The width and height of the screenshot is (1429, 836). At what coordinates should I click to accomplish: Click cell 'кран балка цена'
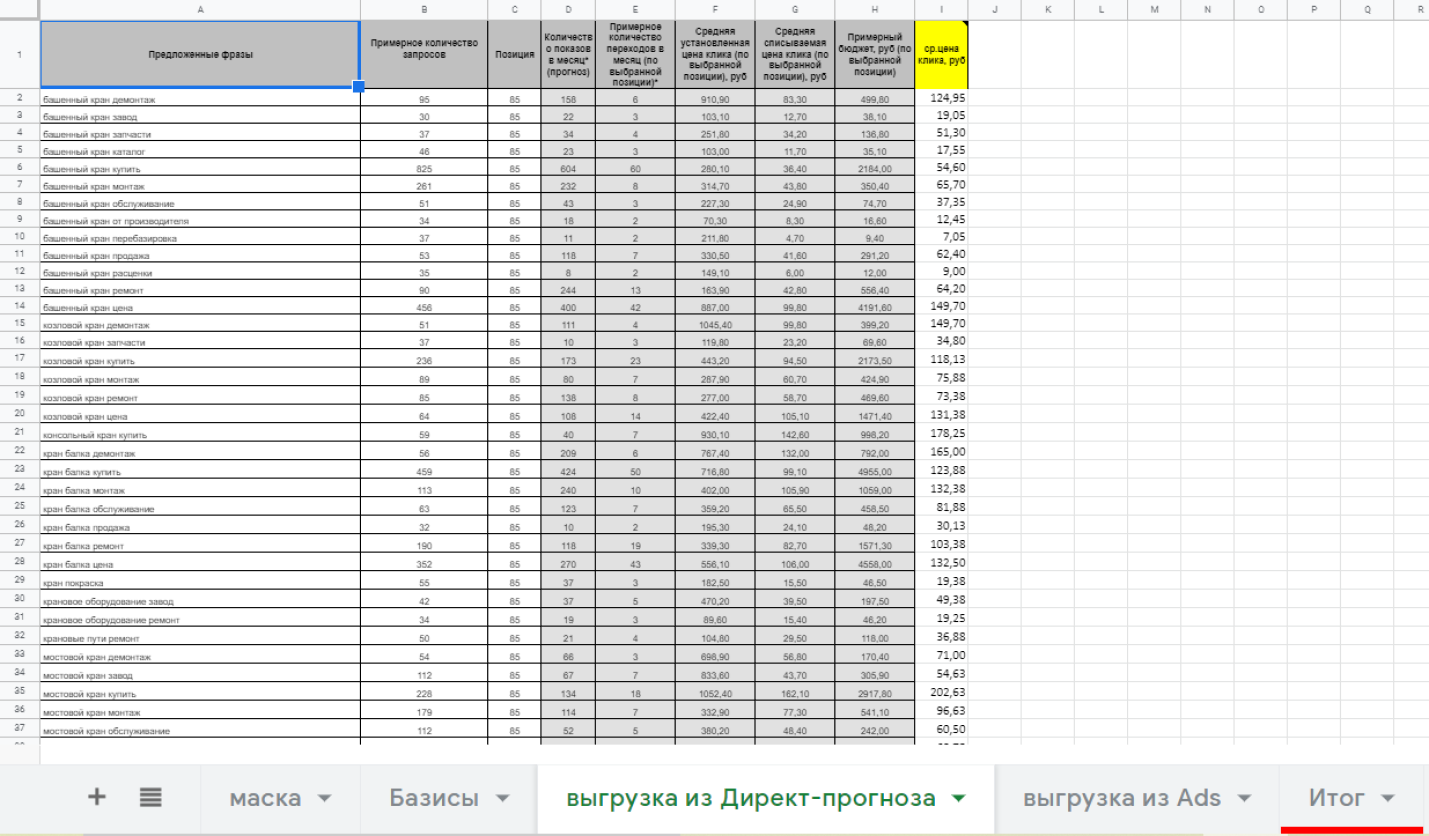(x=200, y=564)
